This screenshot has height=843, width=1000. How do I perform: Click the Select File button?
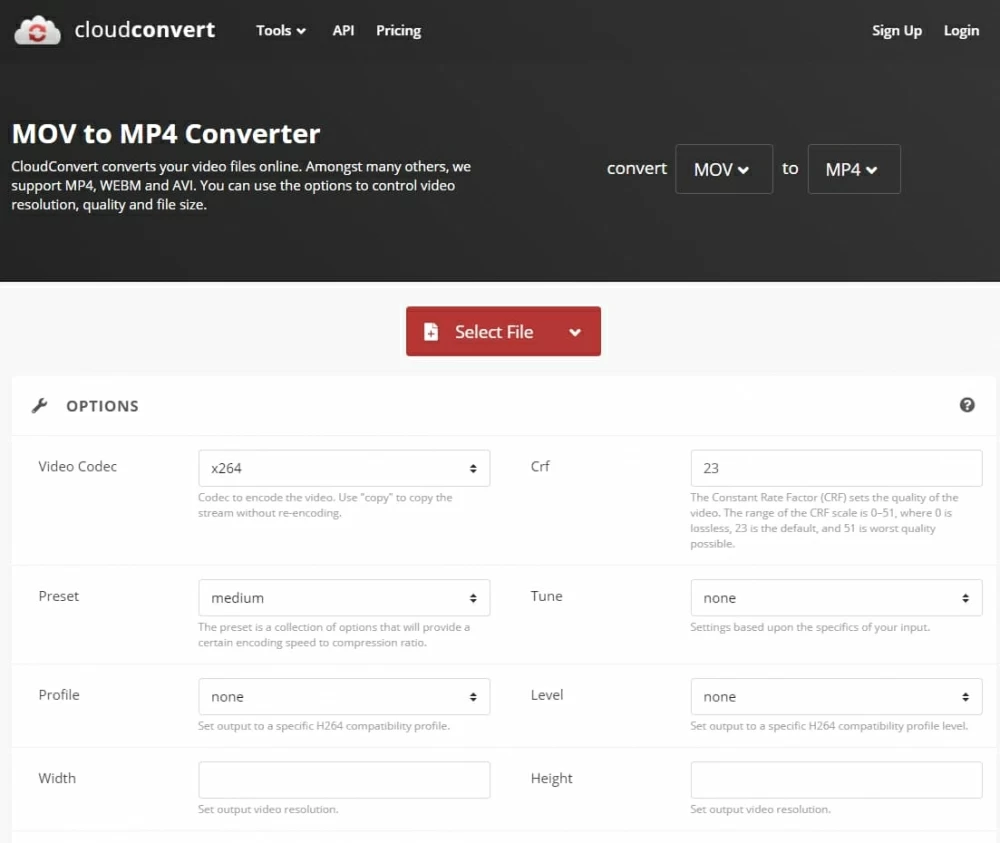[x=503, y=332]
